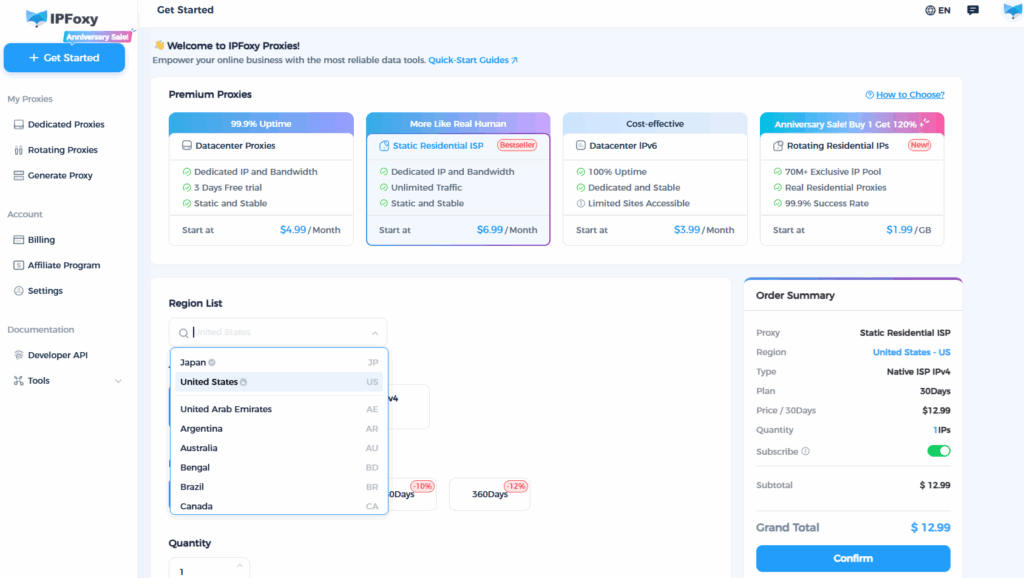Click the Rotating Proxies sidebar icon
This screenshot has height=578, width=1024.
19,150
